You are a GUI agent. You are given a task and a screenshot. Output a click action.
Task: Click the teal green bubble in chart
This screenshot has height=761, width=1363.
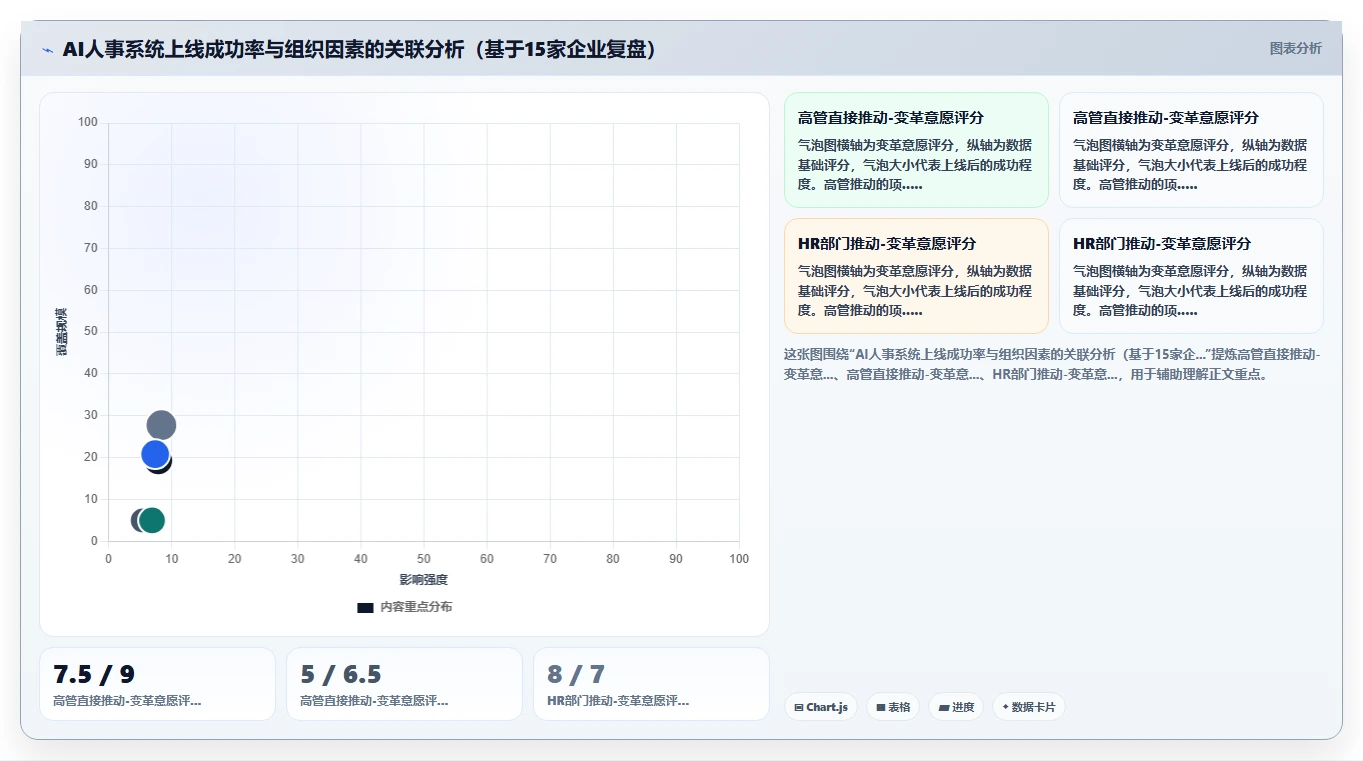[152, 520]
